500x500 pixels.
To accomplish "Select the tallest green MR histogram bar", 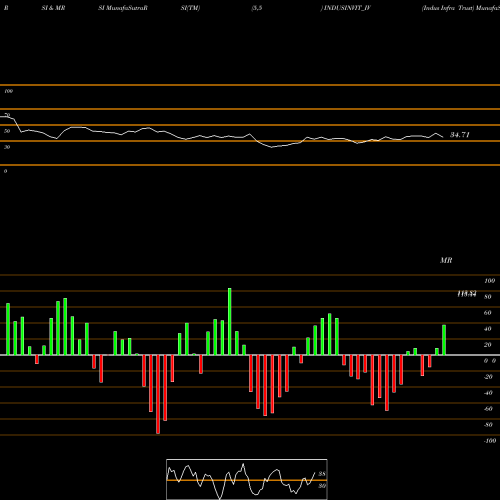I will point(230,322).
